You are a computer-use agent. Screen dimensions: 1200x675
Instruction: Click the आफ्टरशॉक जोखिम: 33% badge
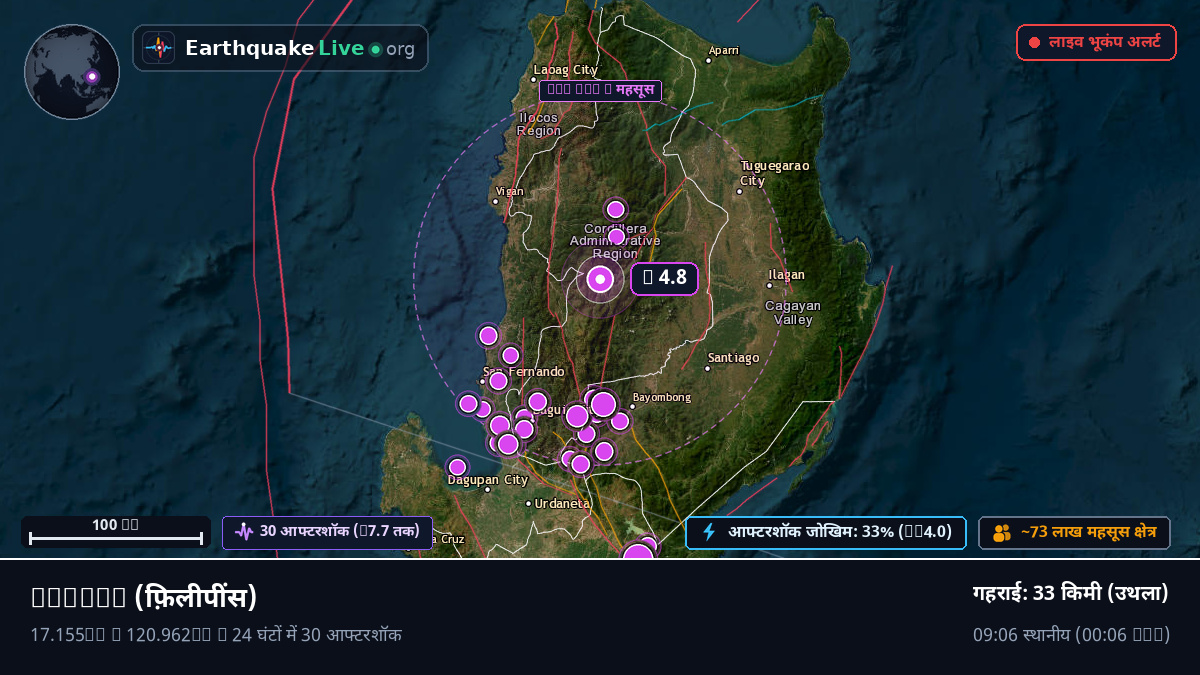825,532
